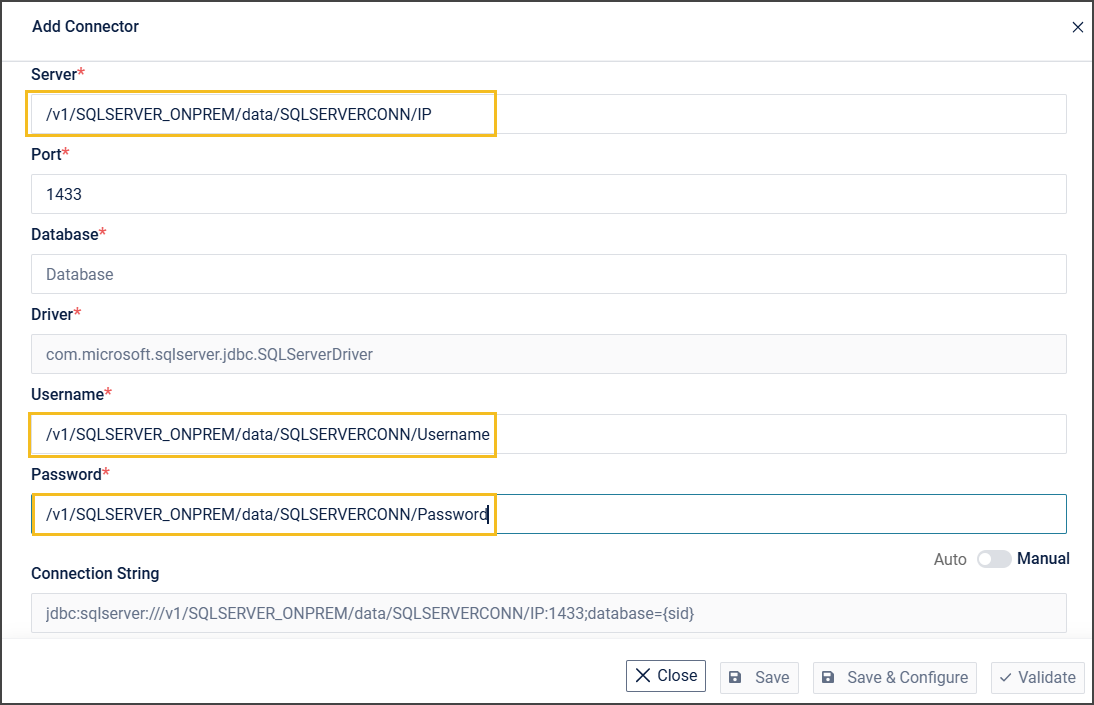Image resolution: width=1094 pixels, height=705 pixels.
Task: Toggle the Auto/Manual connection string switch
Action: click(x=994, y=559)
